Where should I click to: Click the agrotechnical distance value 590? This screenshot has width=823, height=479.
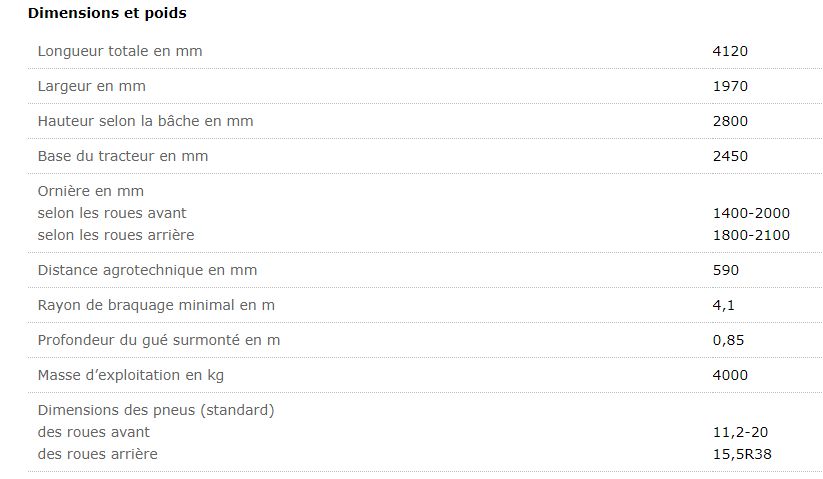(725, 270)
